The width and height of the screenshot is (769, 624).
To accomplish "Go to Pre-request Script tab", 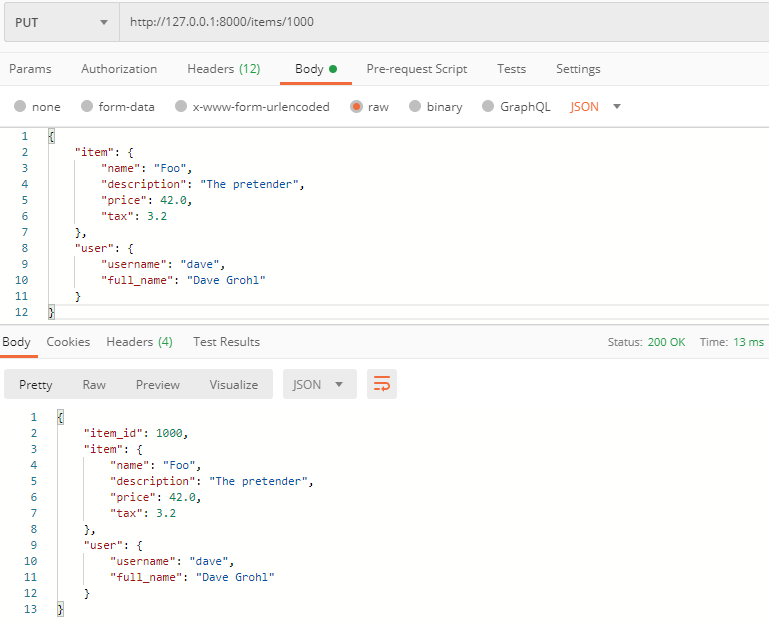I will pos(416,69).
